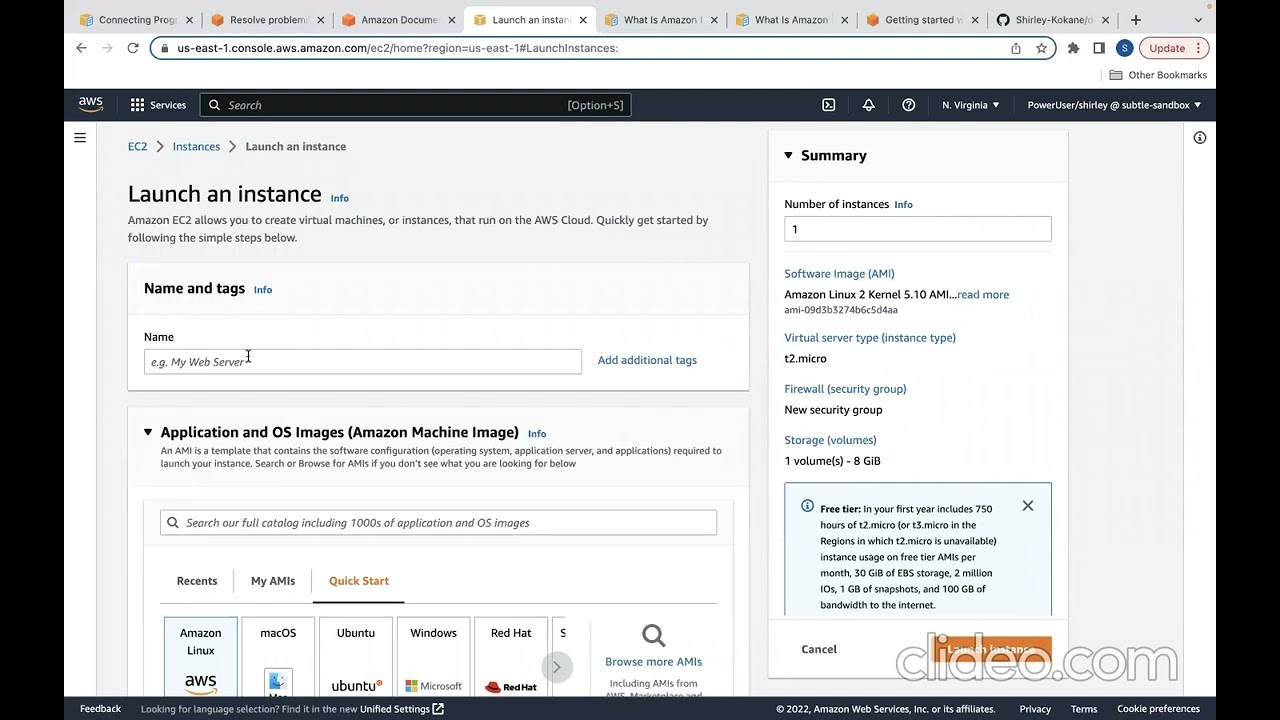1280x720 pixels.
Task: Open the Chrome profile avatar S
Action: (x=1124, y=48)
